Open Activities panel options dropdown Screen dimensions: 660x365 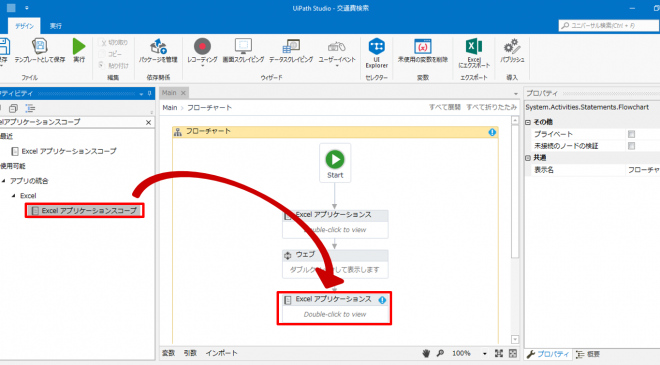(141, 94)
